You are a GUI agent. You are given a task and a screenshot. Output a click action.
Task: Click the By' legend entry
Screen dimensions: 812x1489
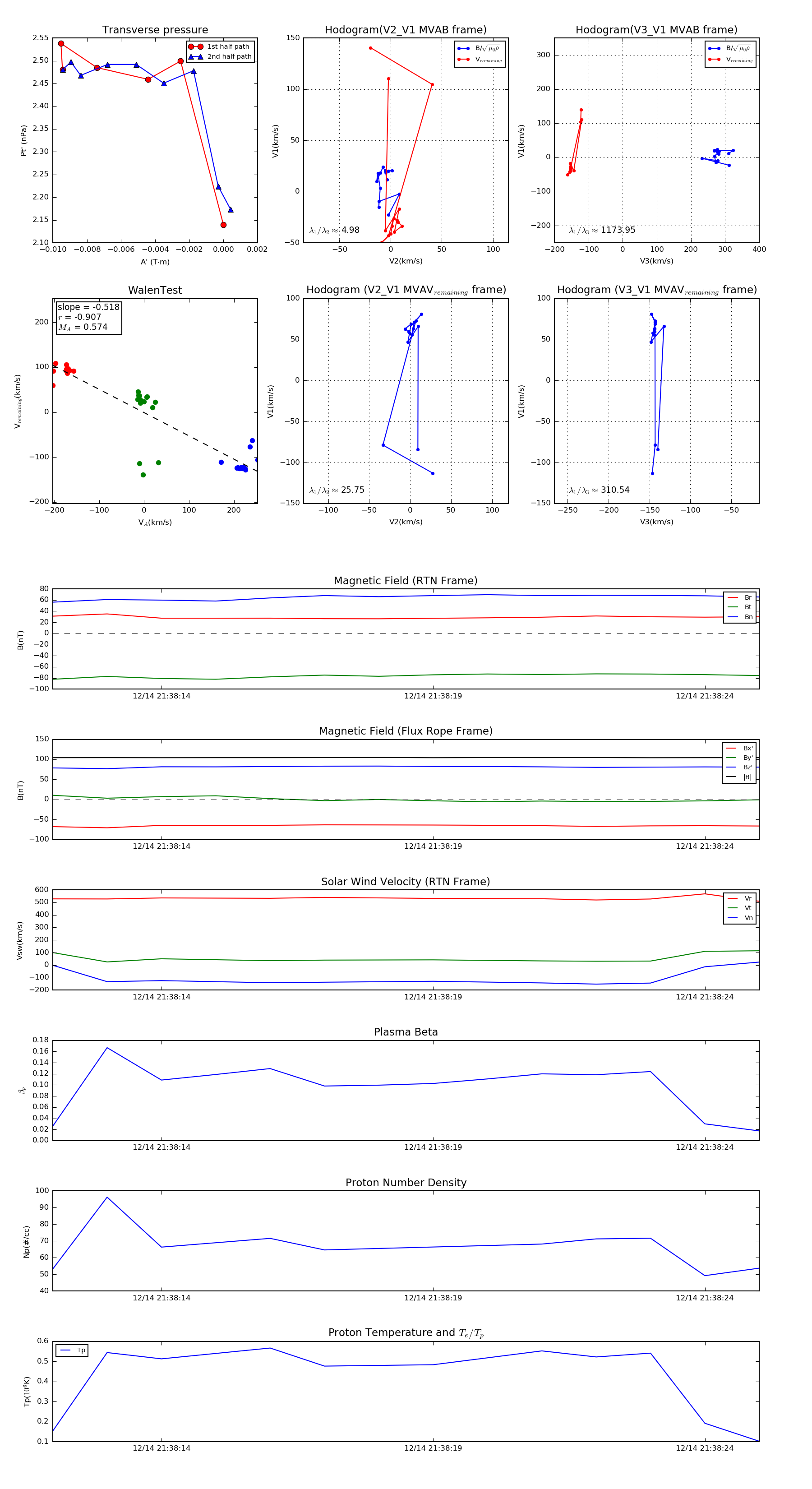tap(739, 758)
